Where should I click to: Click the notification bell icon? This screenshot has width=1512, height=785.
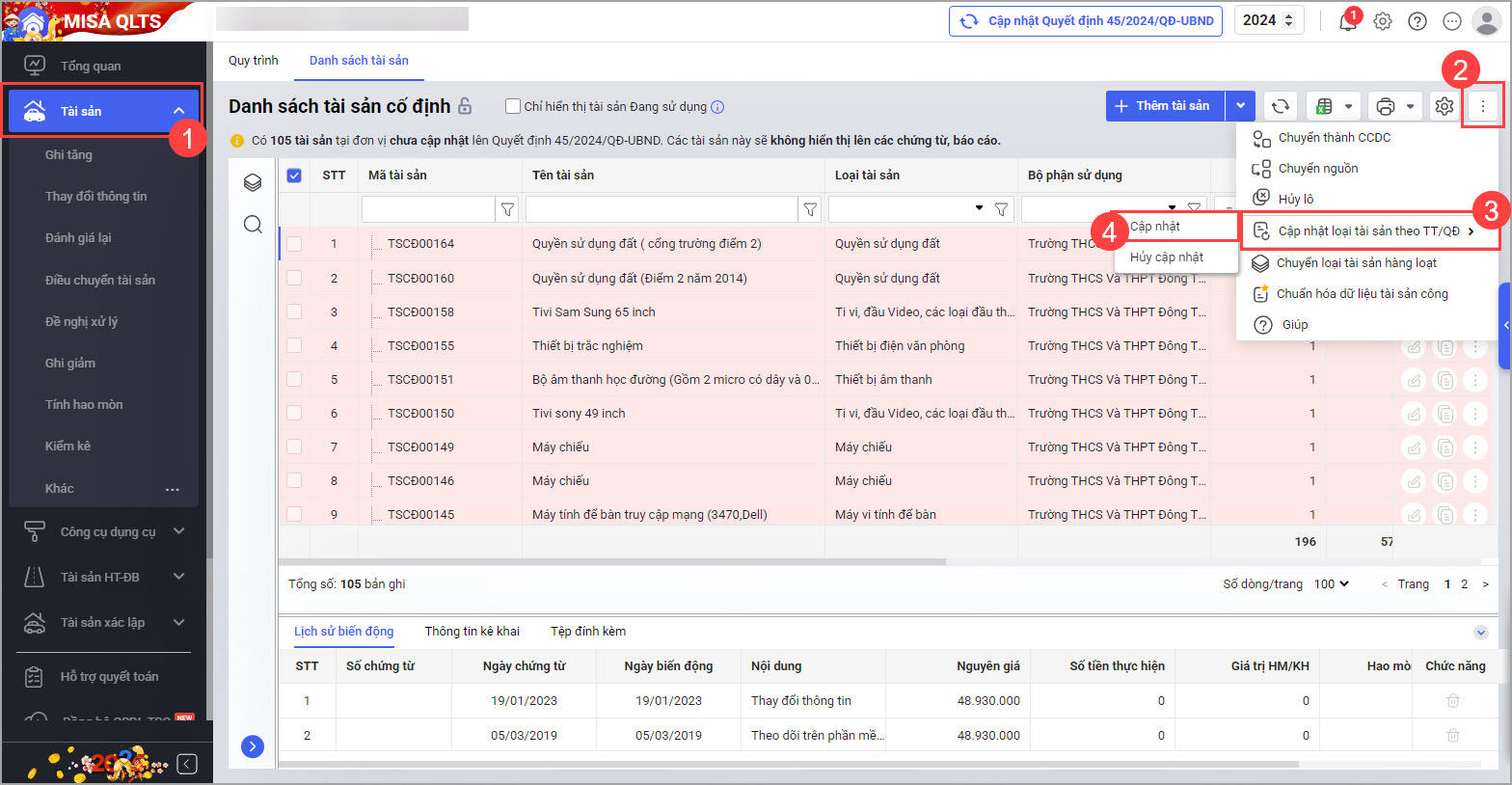(x=1347, y=21)
